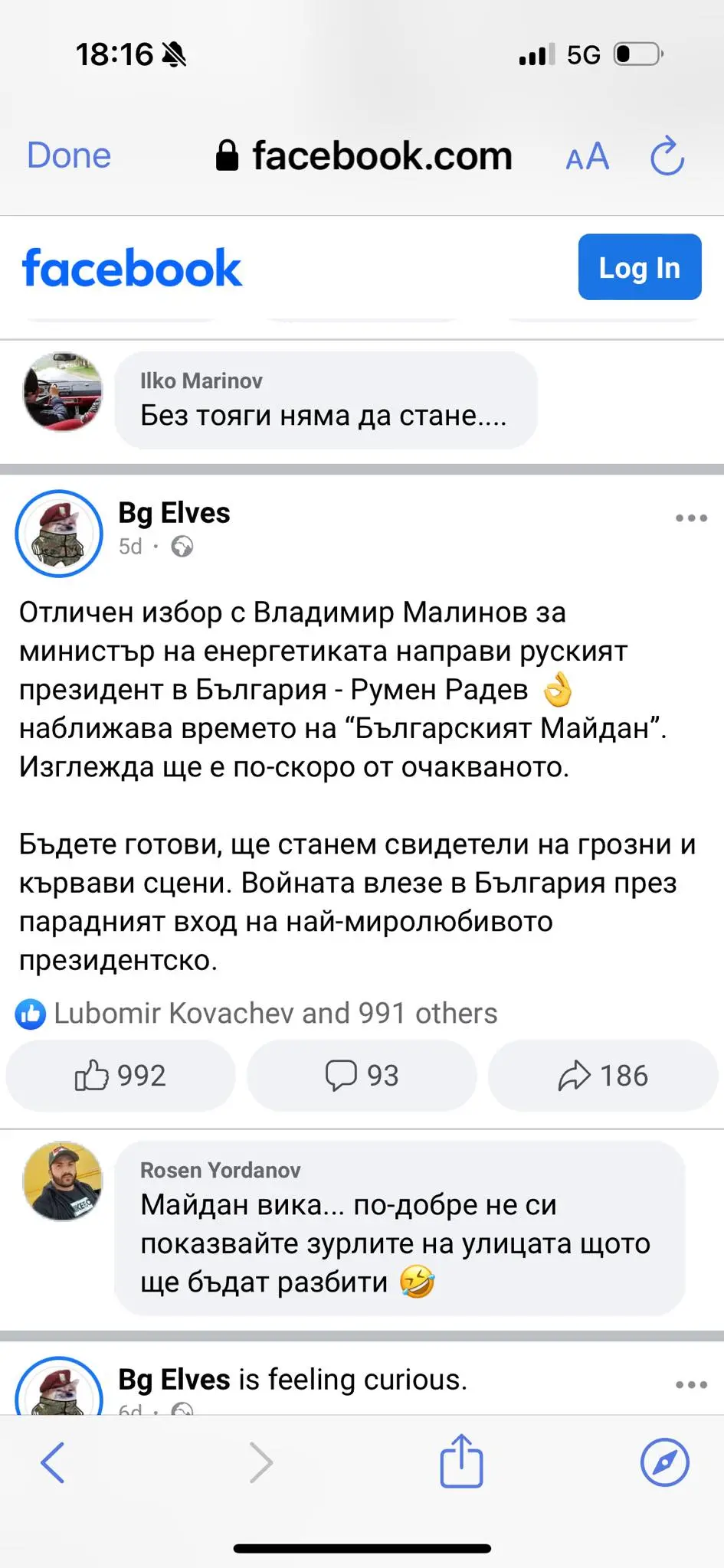
Task: Open the AA text size menu
Action: (587, 157)
